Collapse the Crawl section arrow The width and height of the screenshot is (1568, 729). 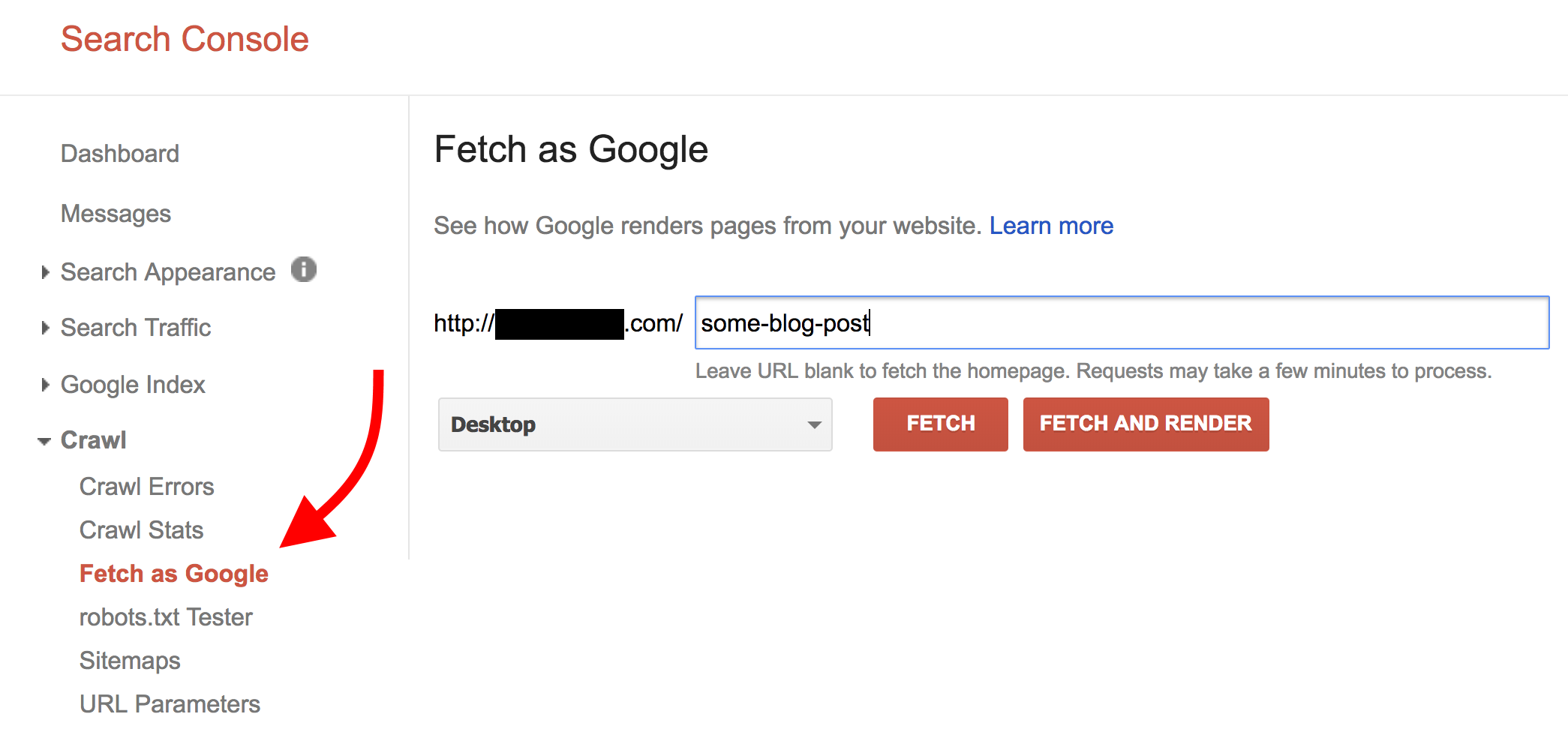pyautogui.click(x=45, y=441)
